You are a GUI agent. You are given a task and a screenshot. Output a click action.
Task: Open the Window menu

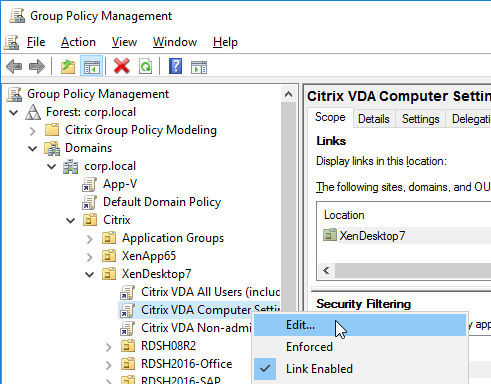[175, 42]
